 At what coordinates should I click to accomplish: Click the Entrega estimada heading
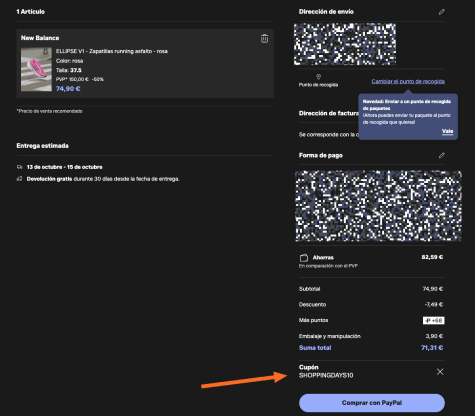42,146
